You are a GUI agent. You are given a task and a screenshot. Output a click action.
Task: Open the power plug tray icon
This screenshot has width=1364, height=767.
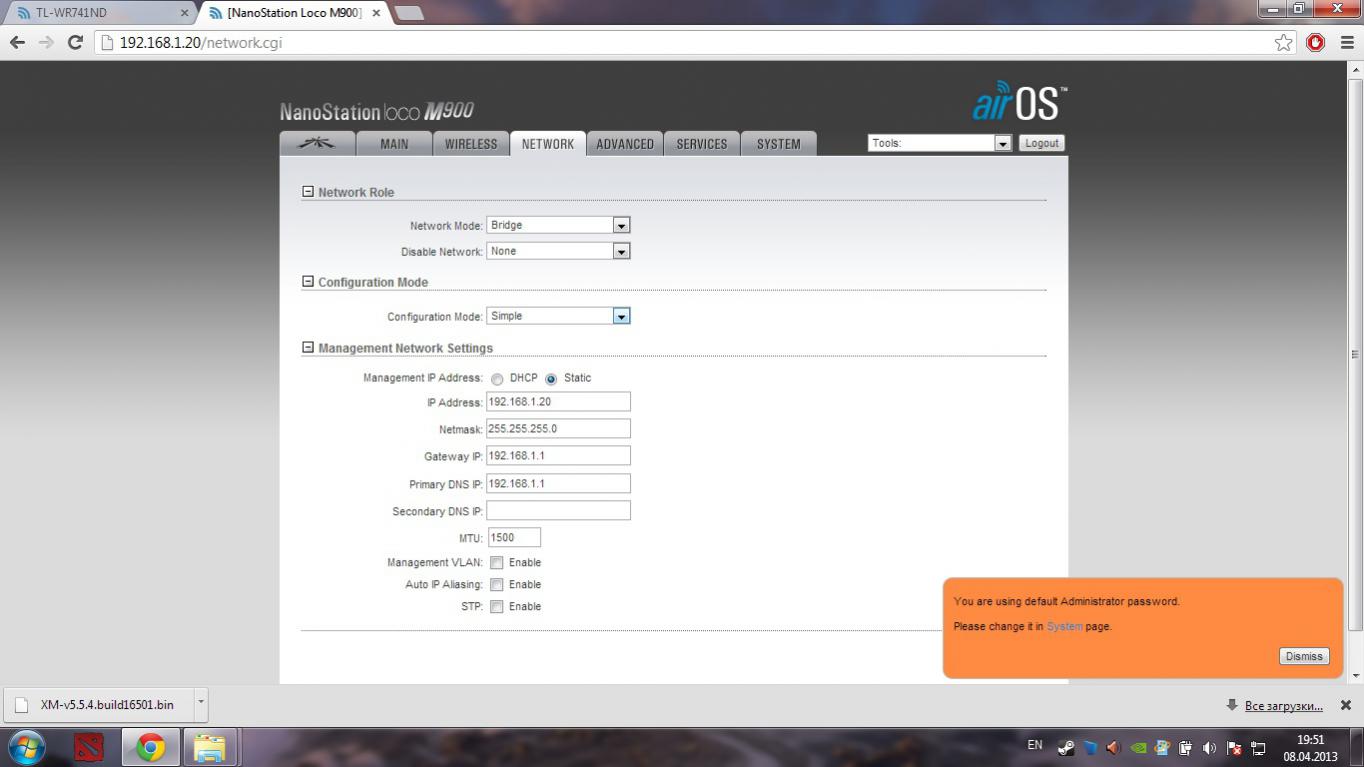1185,747
